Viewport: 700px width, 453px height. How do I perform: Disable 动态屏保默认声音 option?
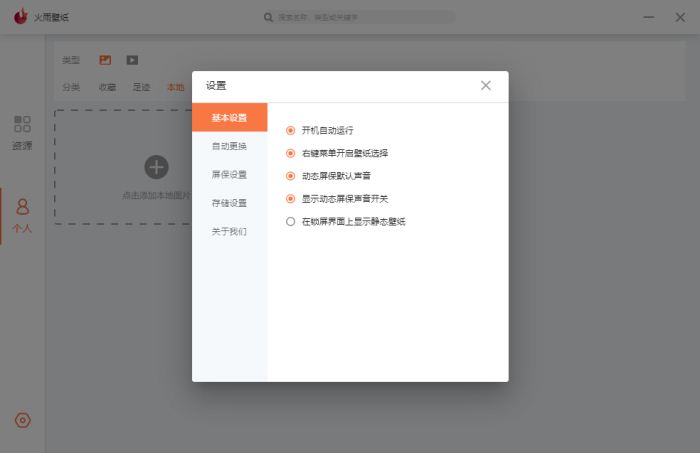tap(291, 176)
